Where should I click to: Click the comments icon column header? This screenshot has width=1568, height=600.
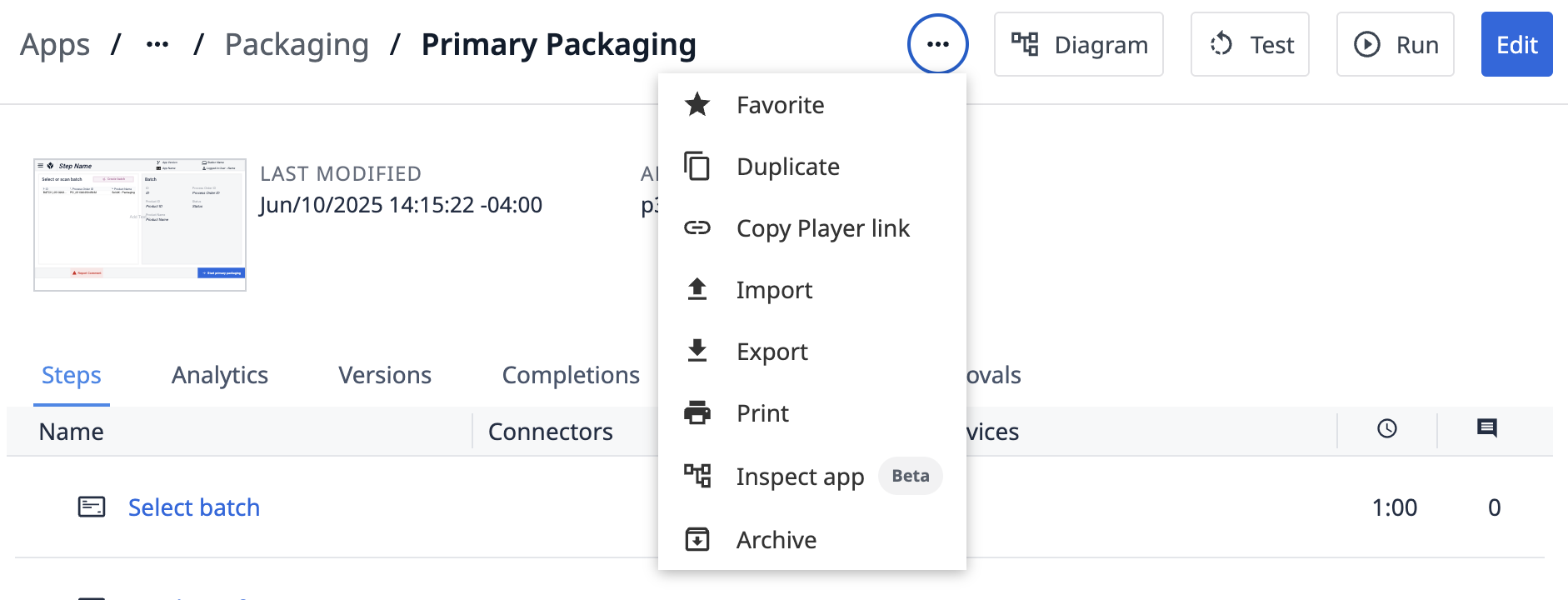1487,428
